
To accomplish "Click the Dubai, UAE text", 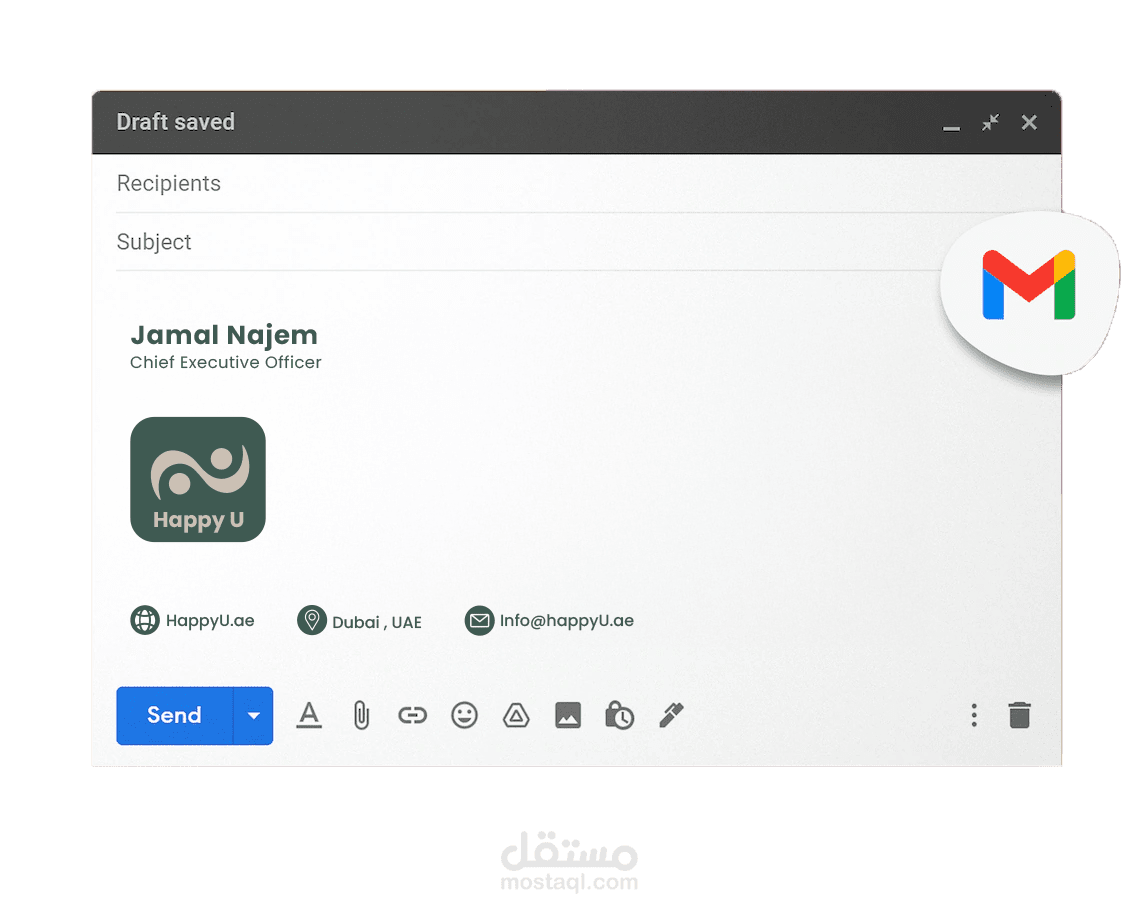I will click(377, 623).
